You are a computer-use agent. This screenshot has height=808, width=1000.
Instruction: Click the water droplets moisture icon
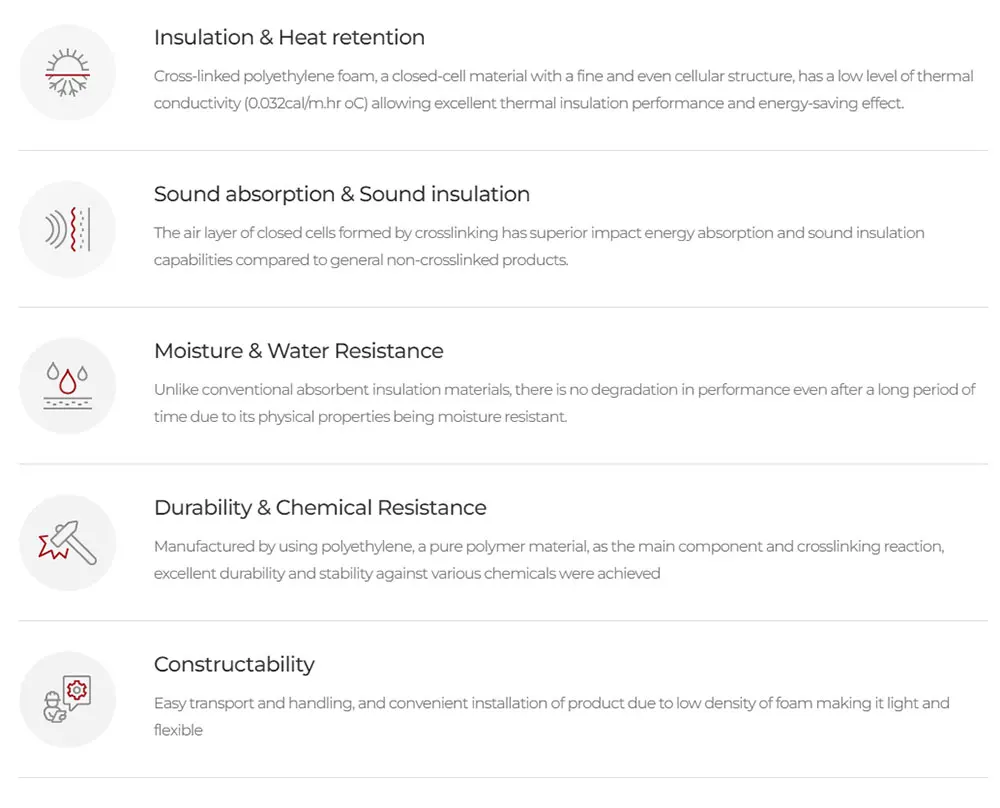coord(68,386)
